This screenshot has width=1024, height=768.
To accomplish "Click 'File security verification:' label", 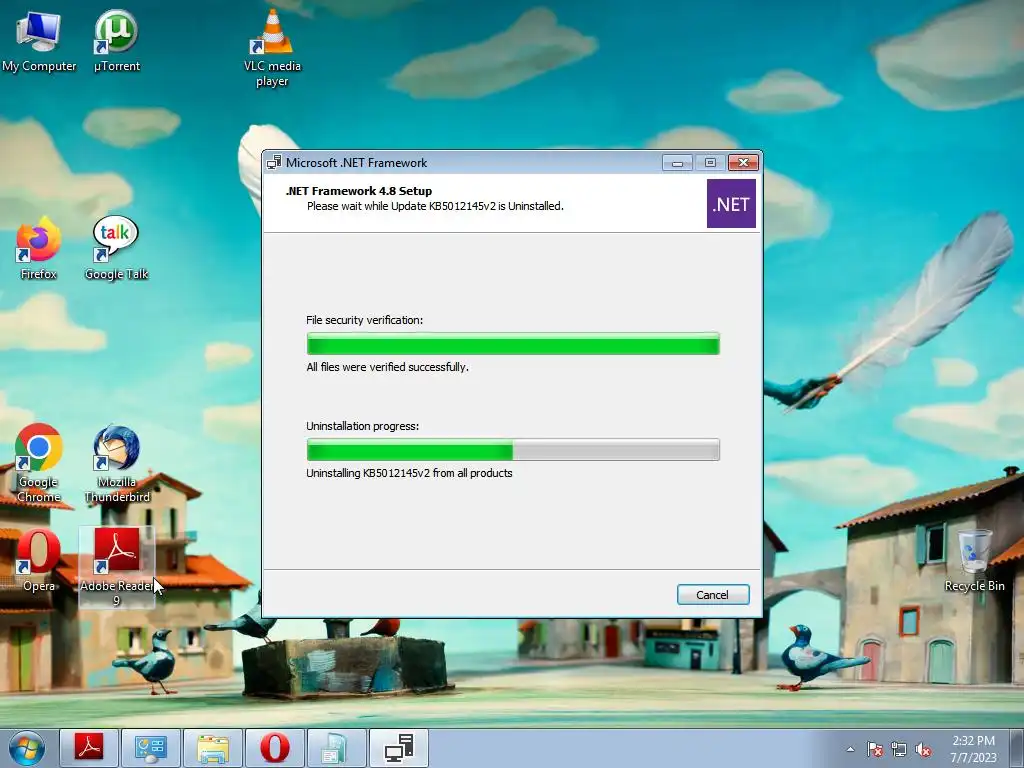I will coord(364,320).
